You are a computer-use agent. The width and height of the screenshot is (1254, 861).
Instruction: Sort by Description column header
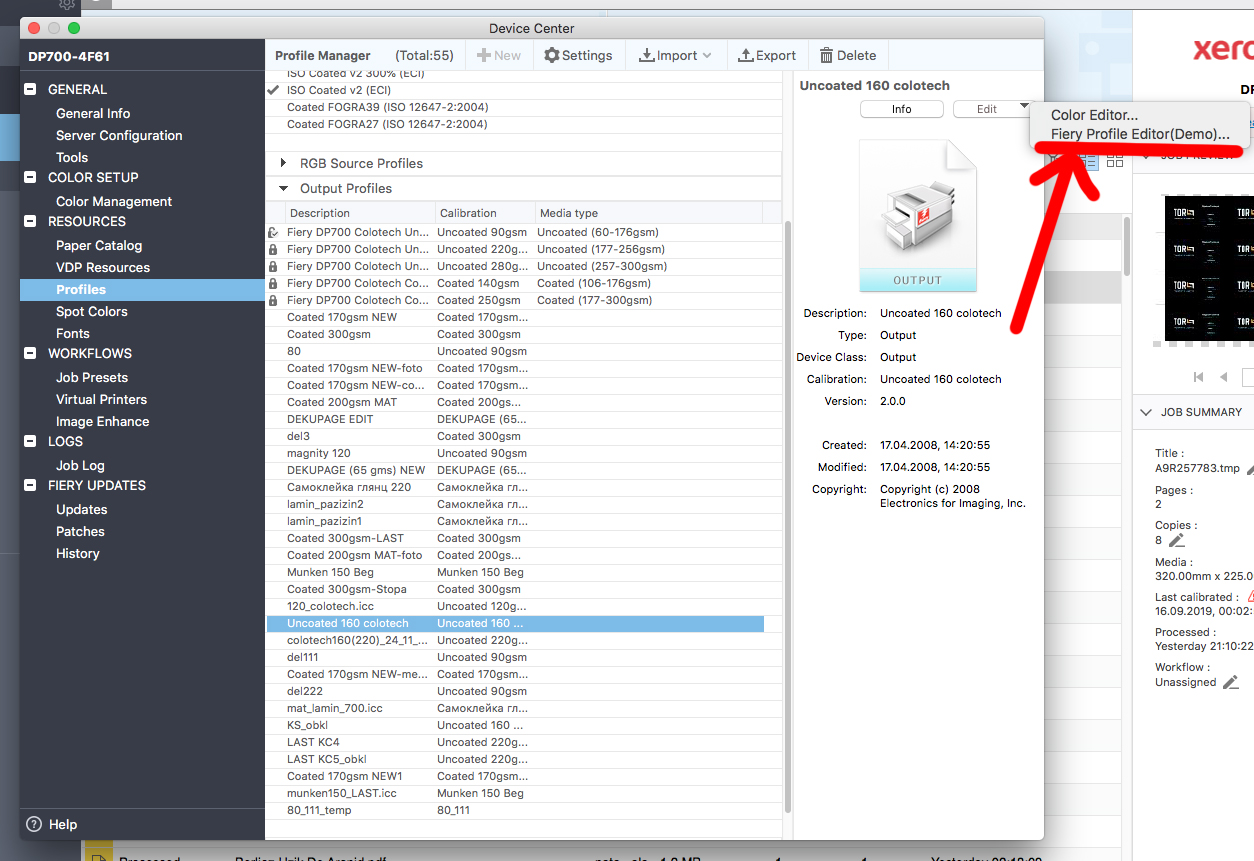[360, 213]
